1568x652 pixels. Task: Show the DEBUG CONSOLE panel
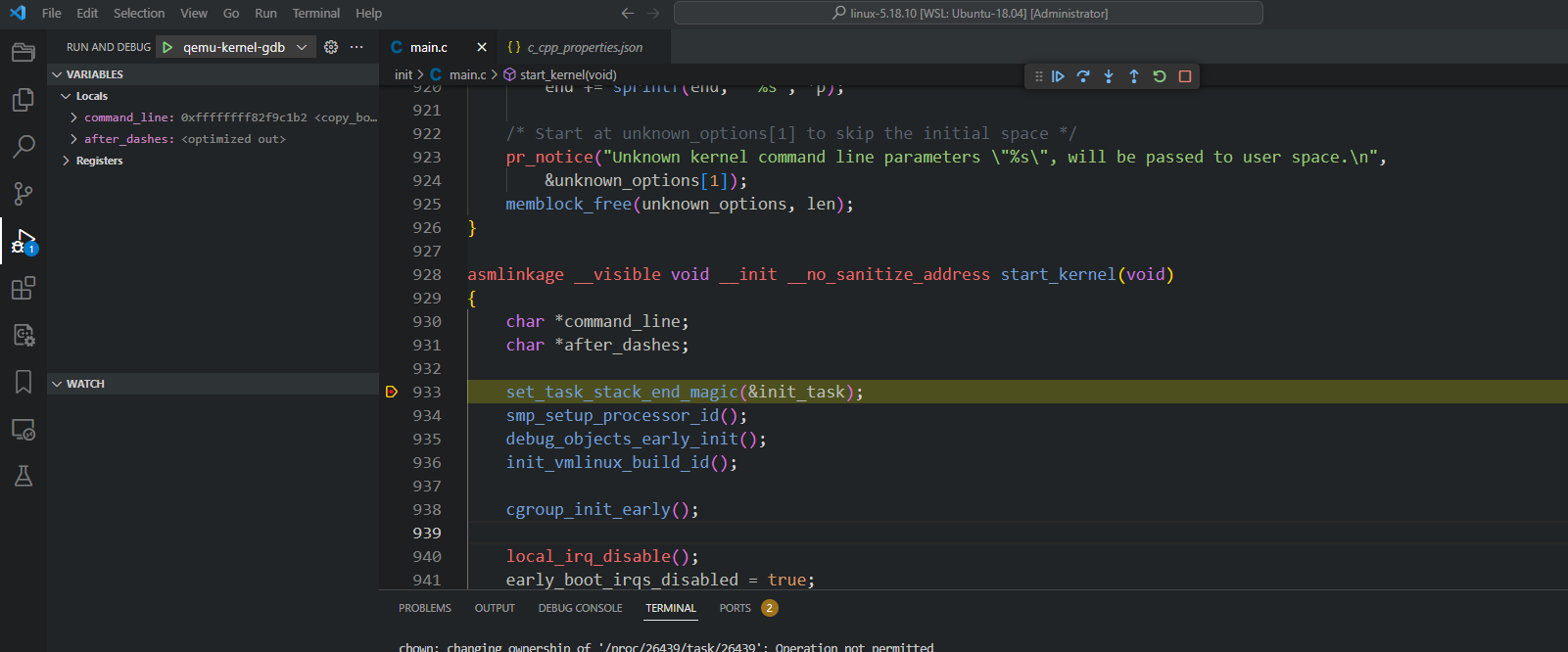580,608
